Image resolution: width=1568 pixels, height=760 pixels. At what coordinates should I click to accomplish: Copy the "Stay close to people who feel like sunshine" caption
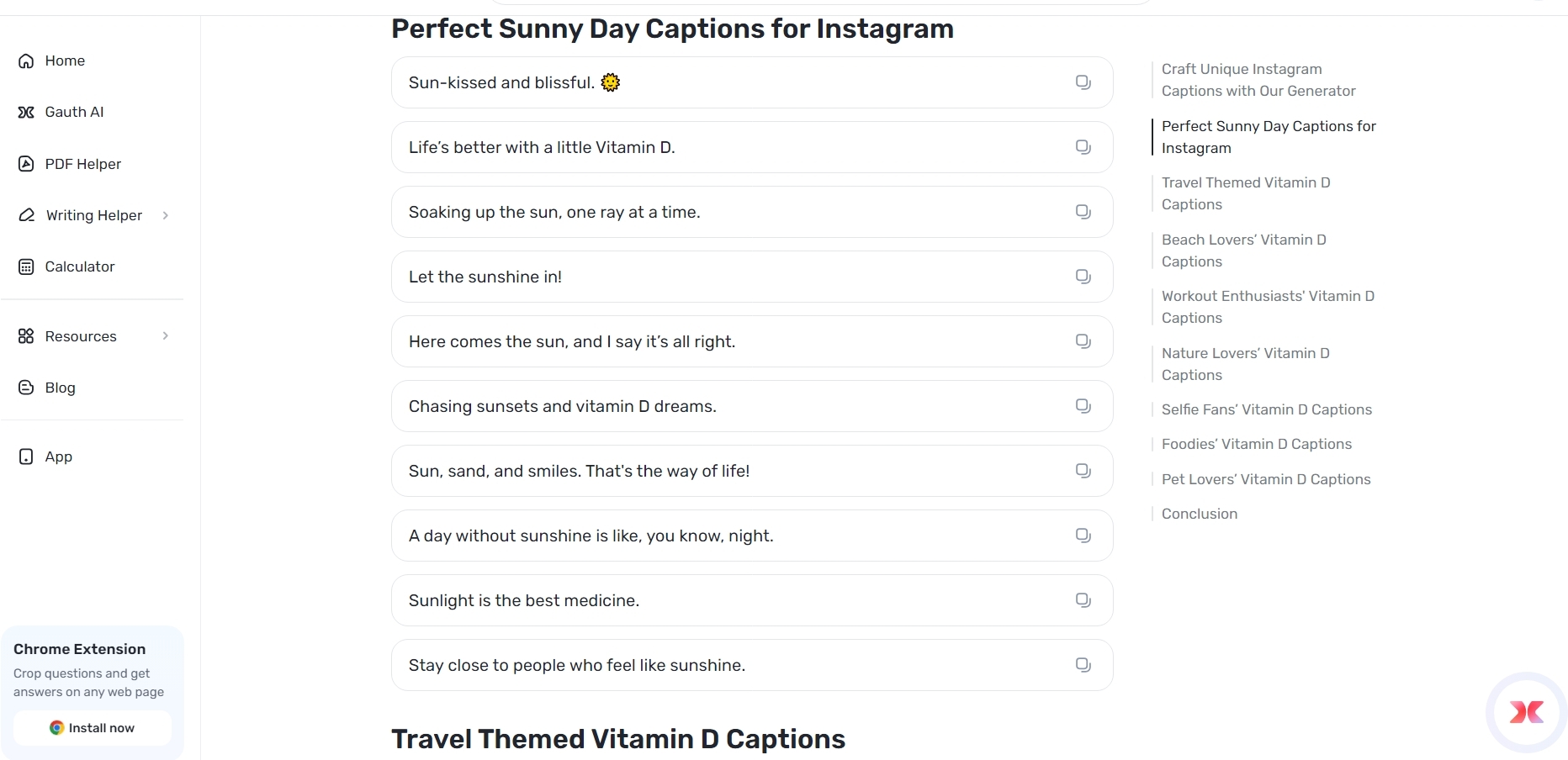1083,664
